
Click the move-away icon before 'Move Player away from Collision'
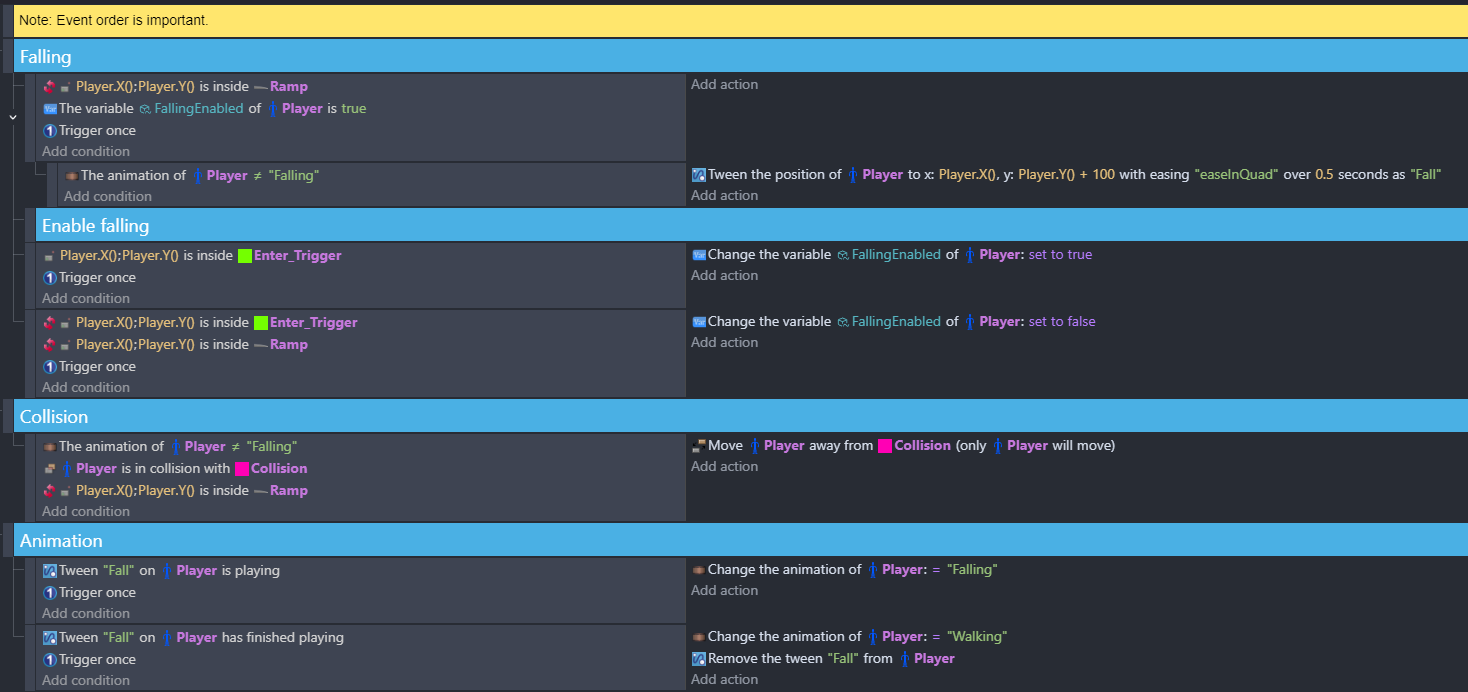pos(699,446)
